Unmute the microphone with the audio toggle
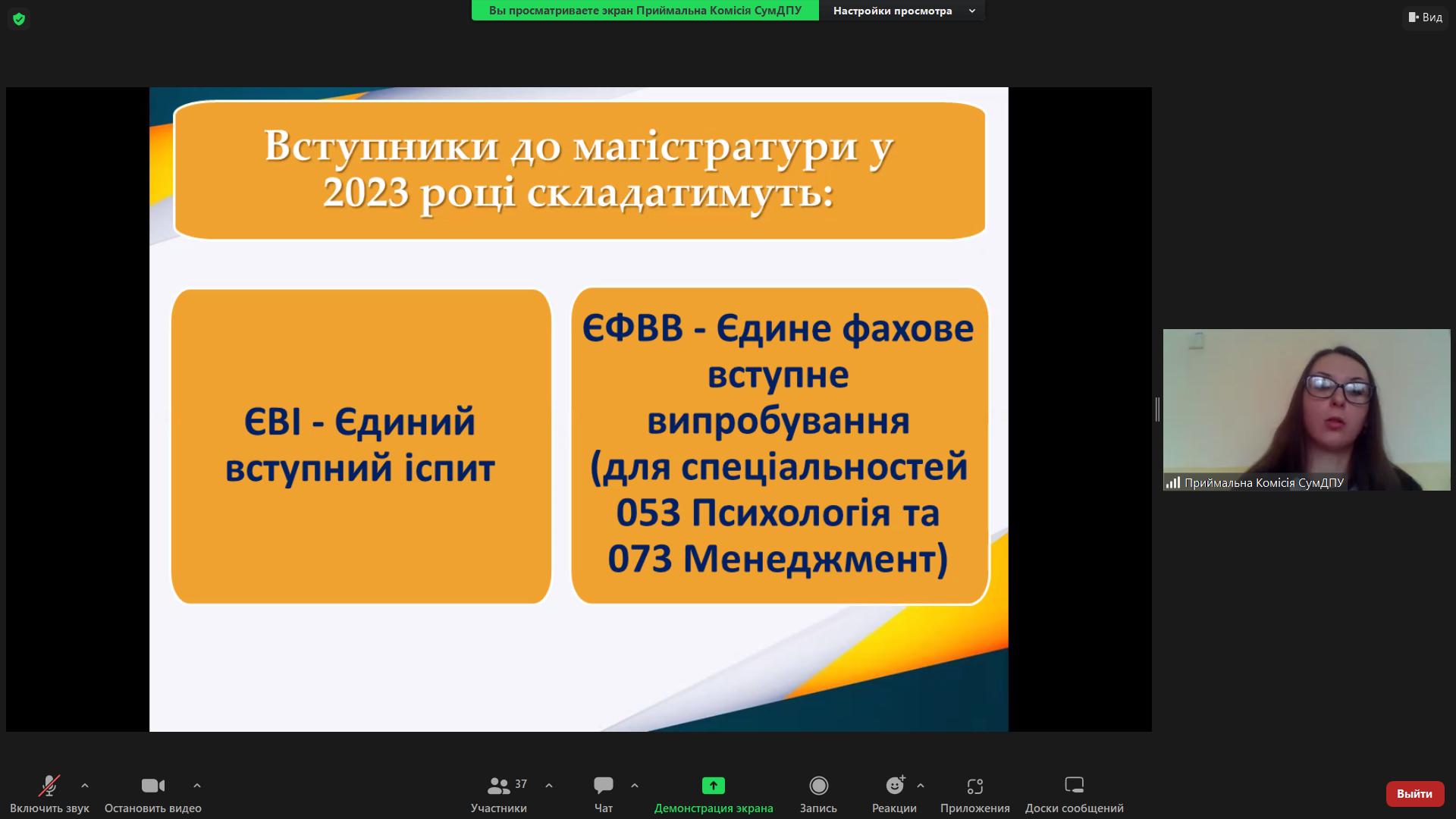This screenshot has height=819, width=1456. (49, 786)
